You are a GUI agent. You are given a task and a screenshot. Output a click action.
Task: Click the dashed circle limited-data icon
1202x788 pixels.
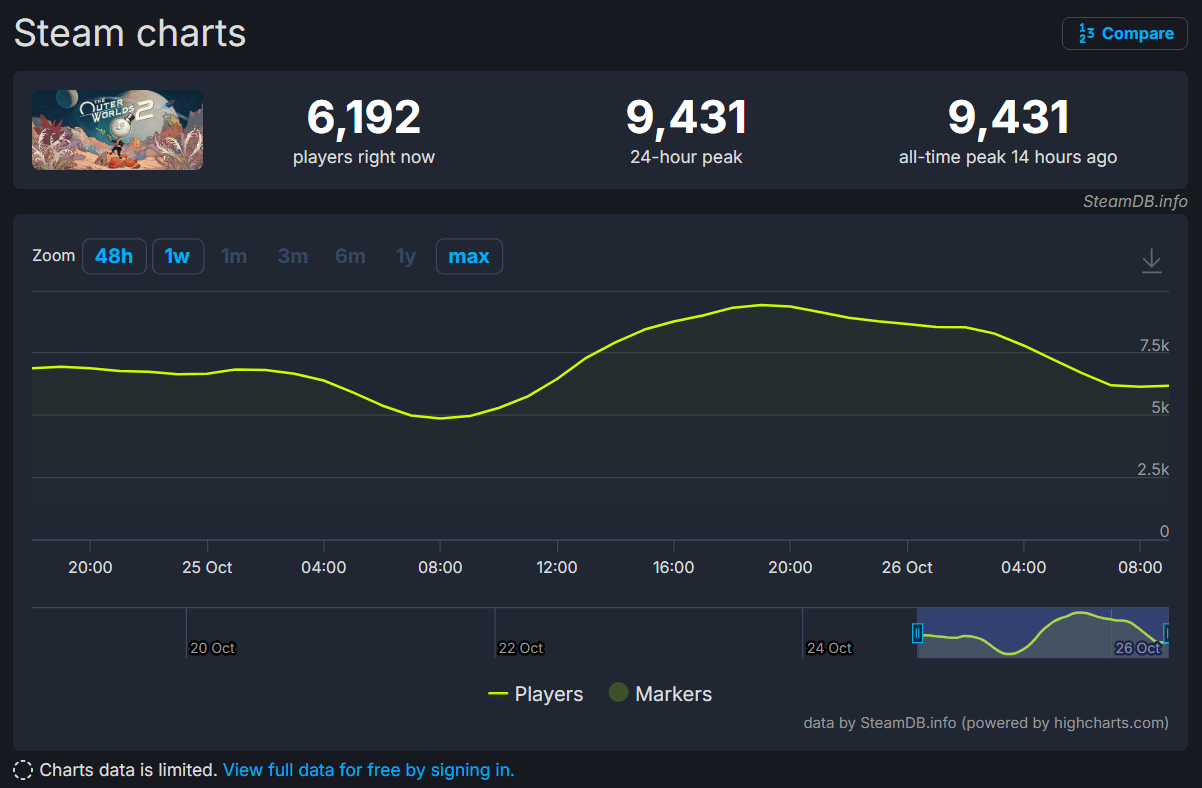pyautogui.click(x=23, y=770)
